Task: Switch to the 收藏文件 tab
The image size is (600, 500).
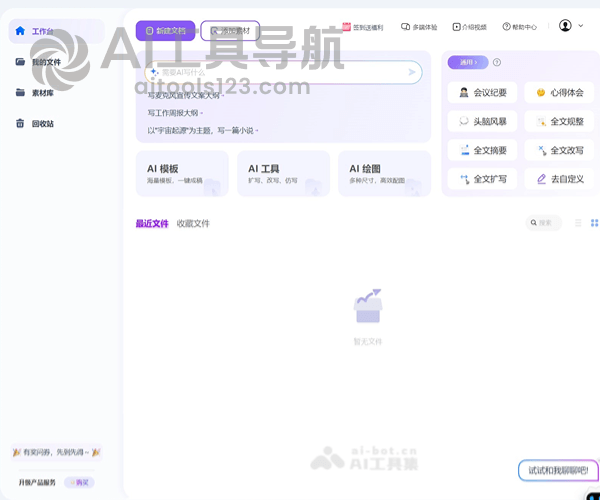Action: click(x=193, y=223)
